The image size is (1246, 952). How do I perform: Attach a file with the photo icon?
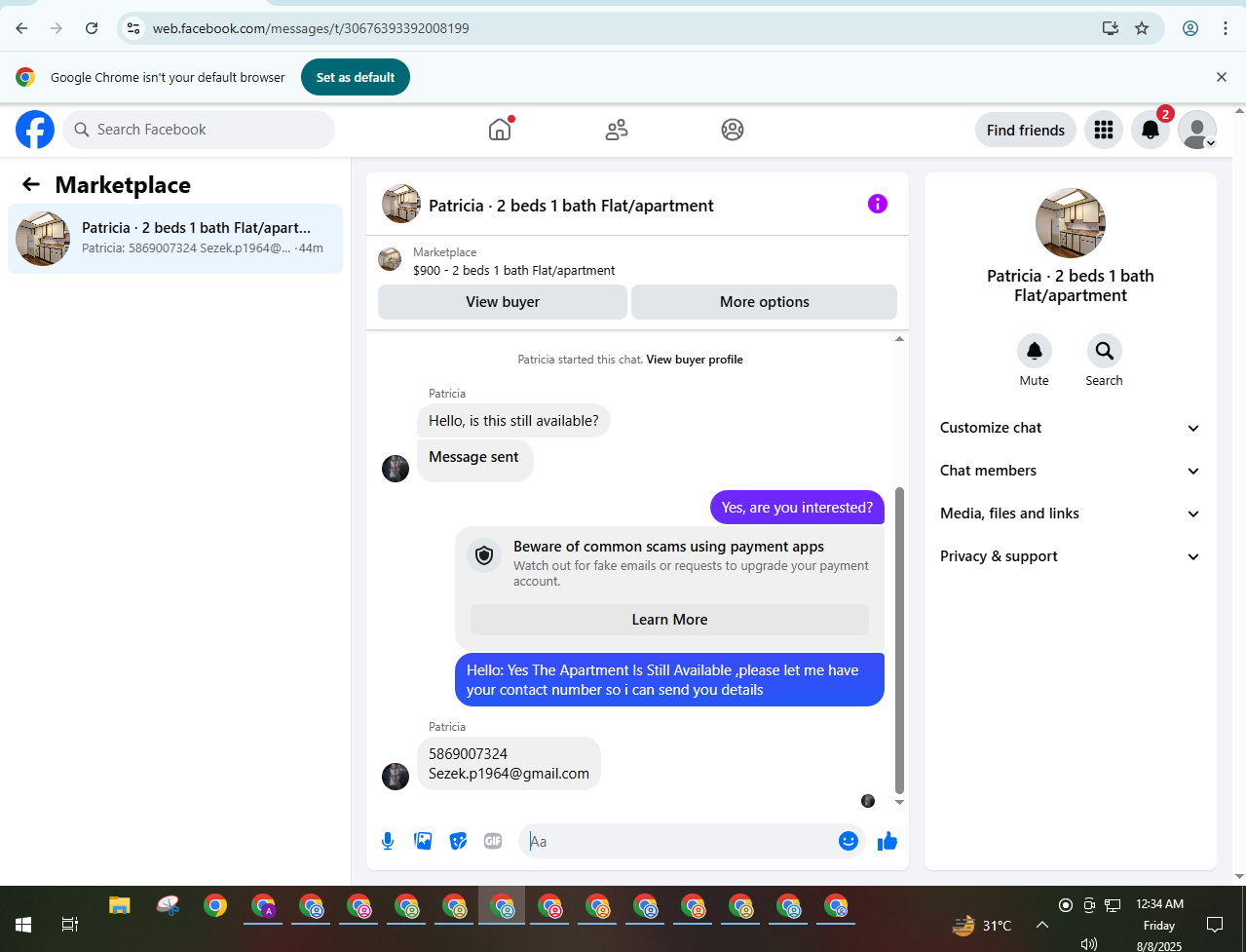tap(423, 841)
